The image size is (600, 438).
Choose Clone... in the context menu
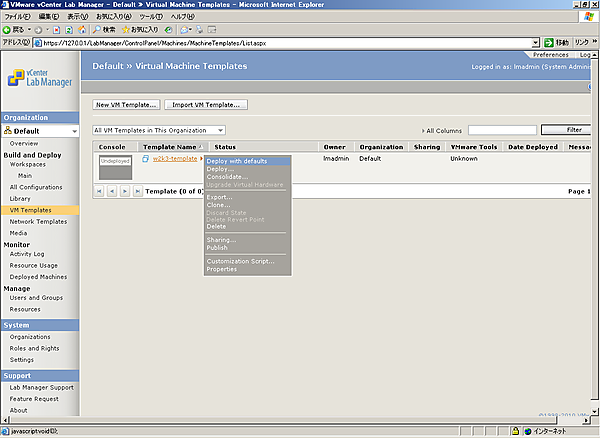218,205
